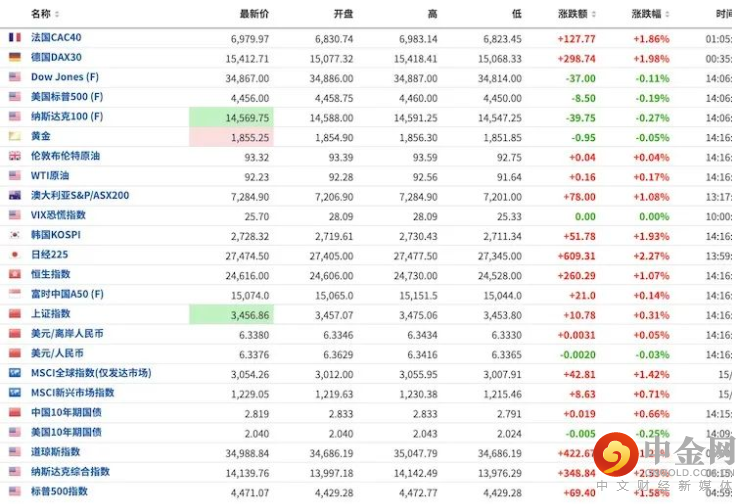Click the 最新价 column header
This screenshot has width=750, height=504.
pos(254,14)
